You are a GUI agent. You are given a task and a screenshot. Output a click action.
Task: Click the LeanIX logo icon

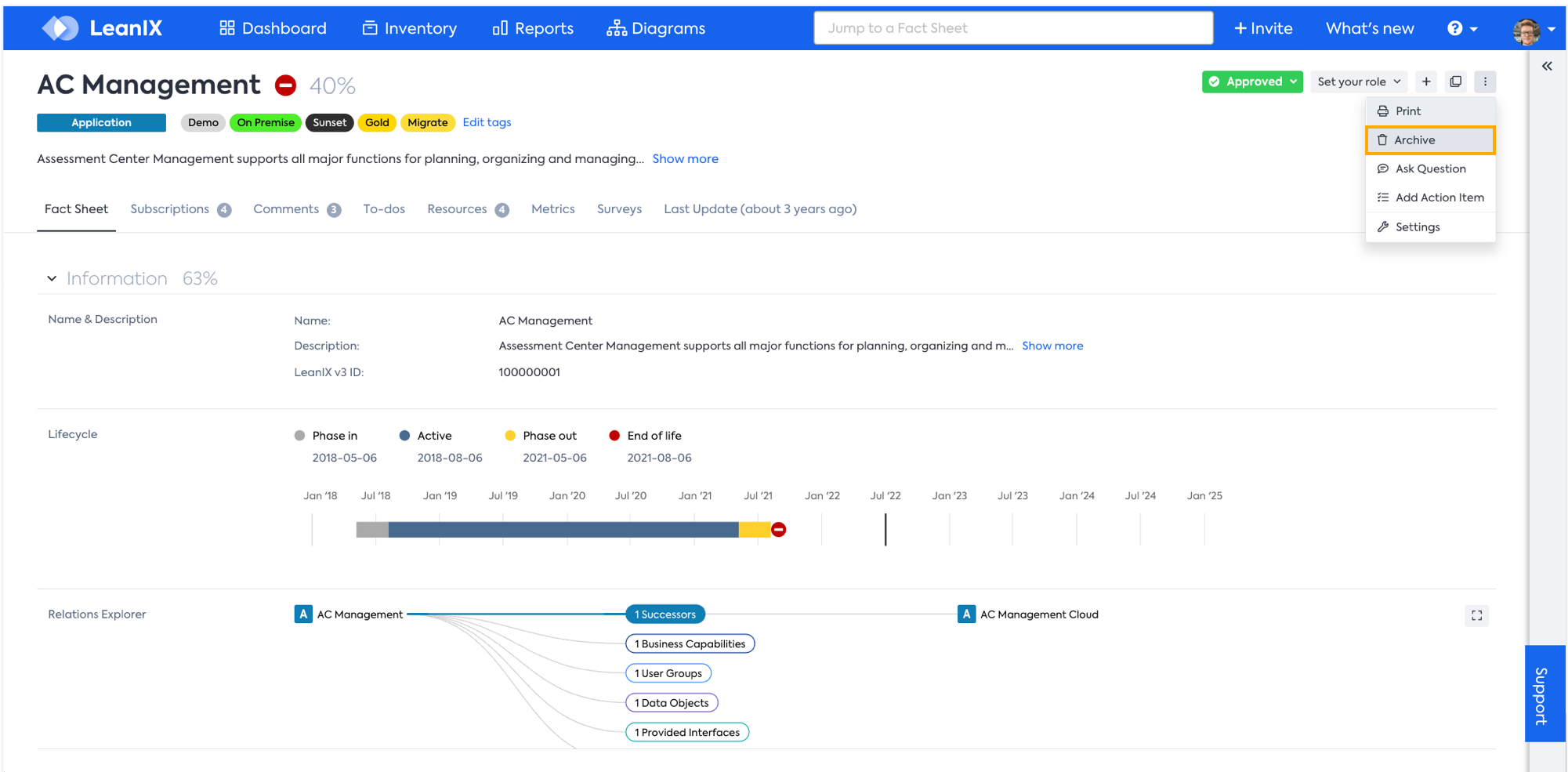(x=60, y=28)
